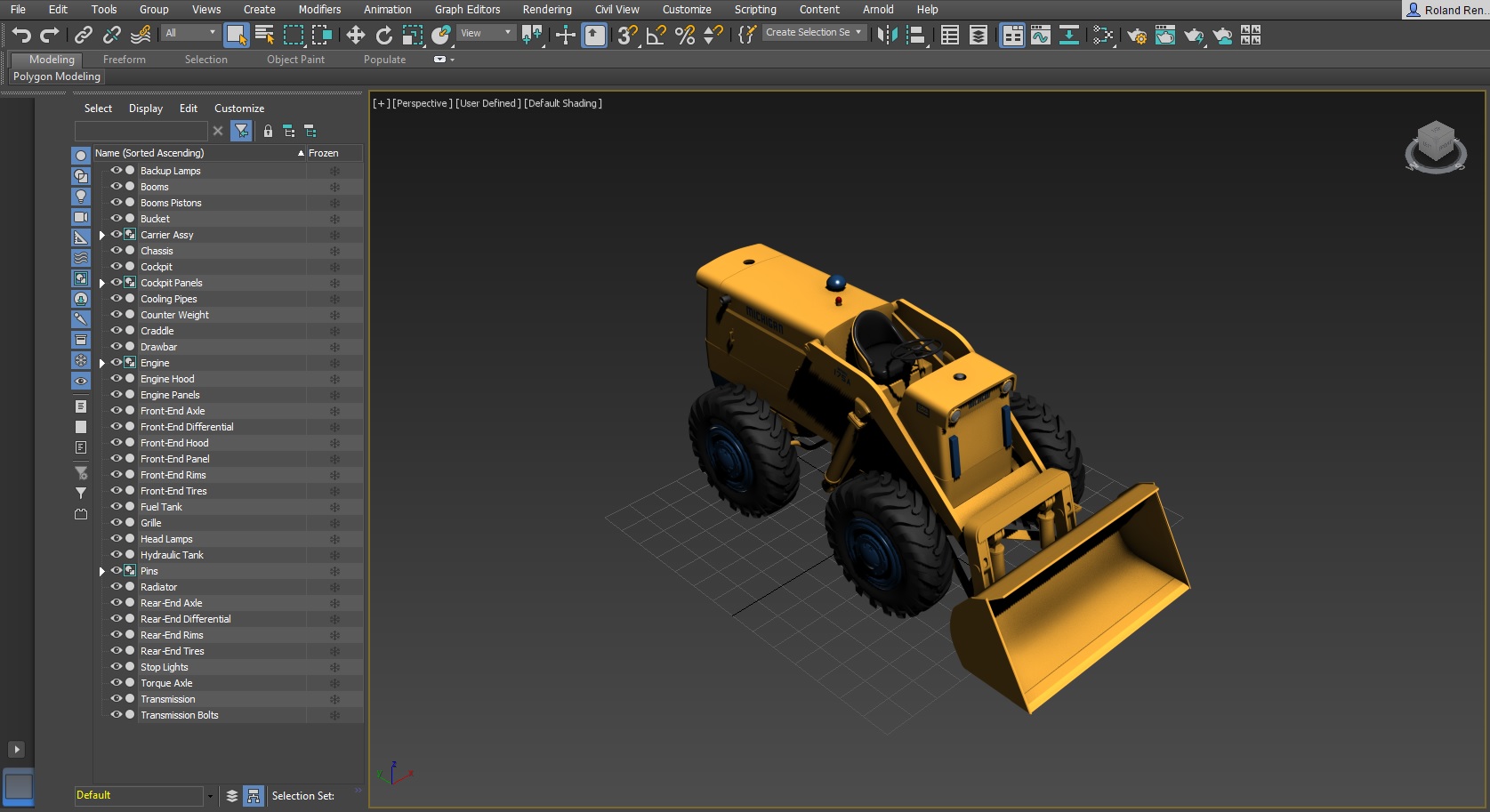Click Default Shading viewport label

click(563, 103)
